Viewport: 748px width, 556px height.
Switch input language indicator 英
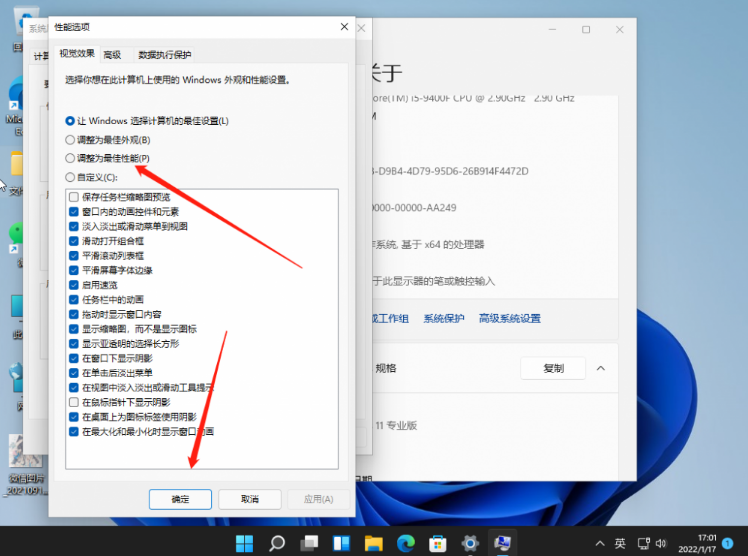(x=620, y=543)
